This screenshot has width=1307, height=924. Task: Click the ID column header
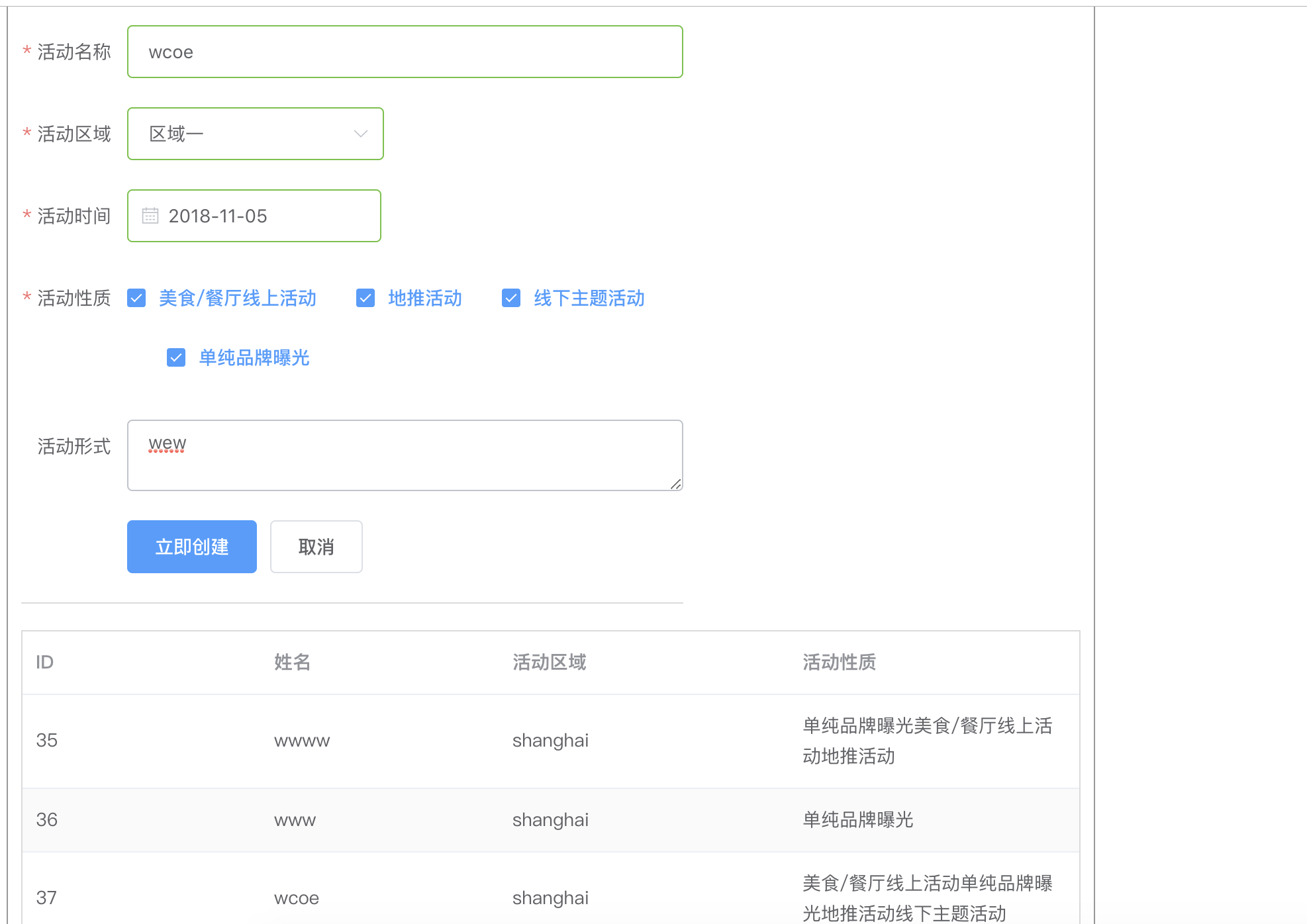coord(45,663)
